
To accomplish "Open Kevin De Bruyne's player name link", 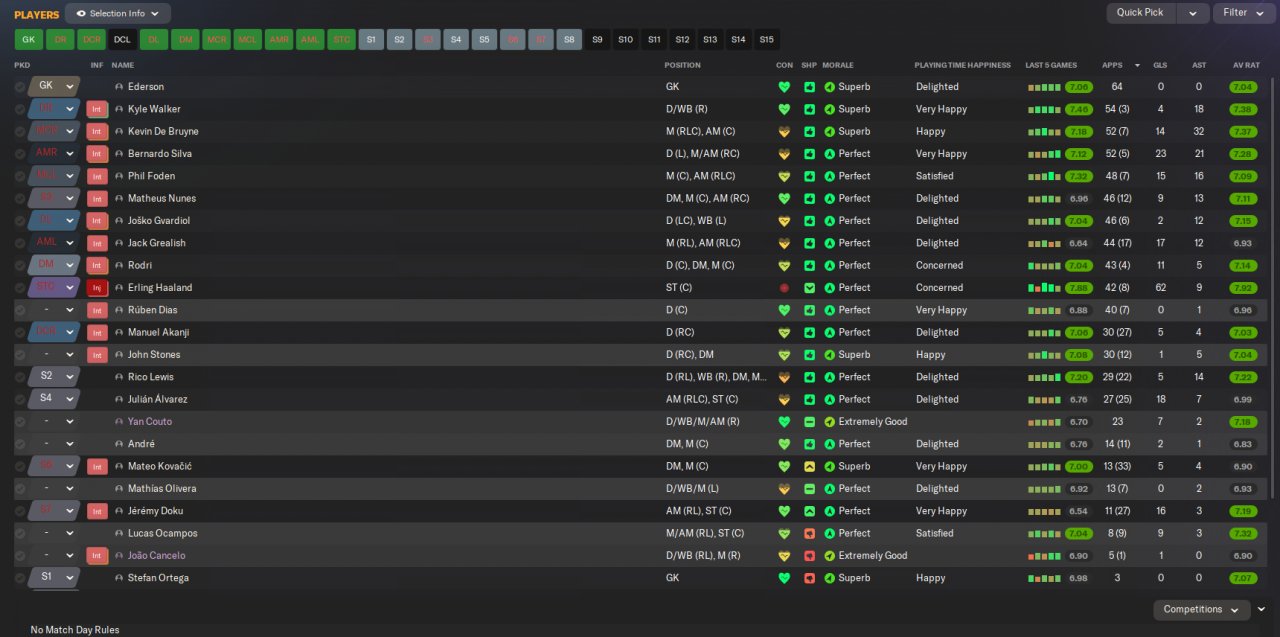I will 163,132.
